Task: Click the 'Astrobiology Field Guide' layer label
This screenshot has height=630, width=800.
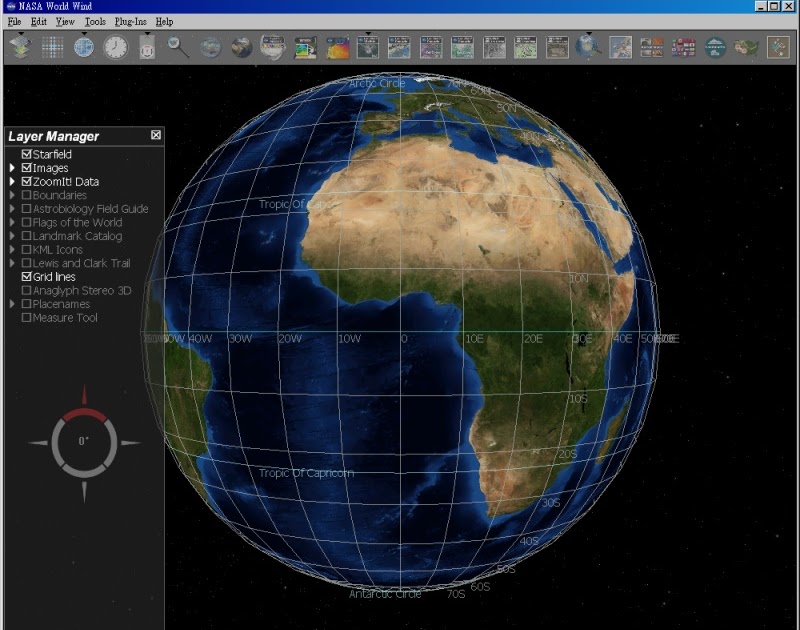Action: 90,209
